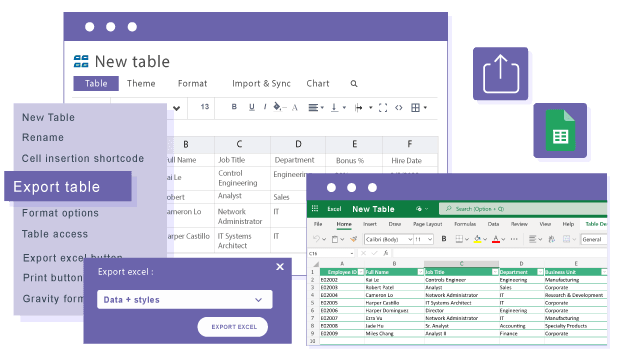
Task: Click the Borders icon in the Excel ribbon
Action: [459, 239]
